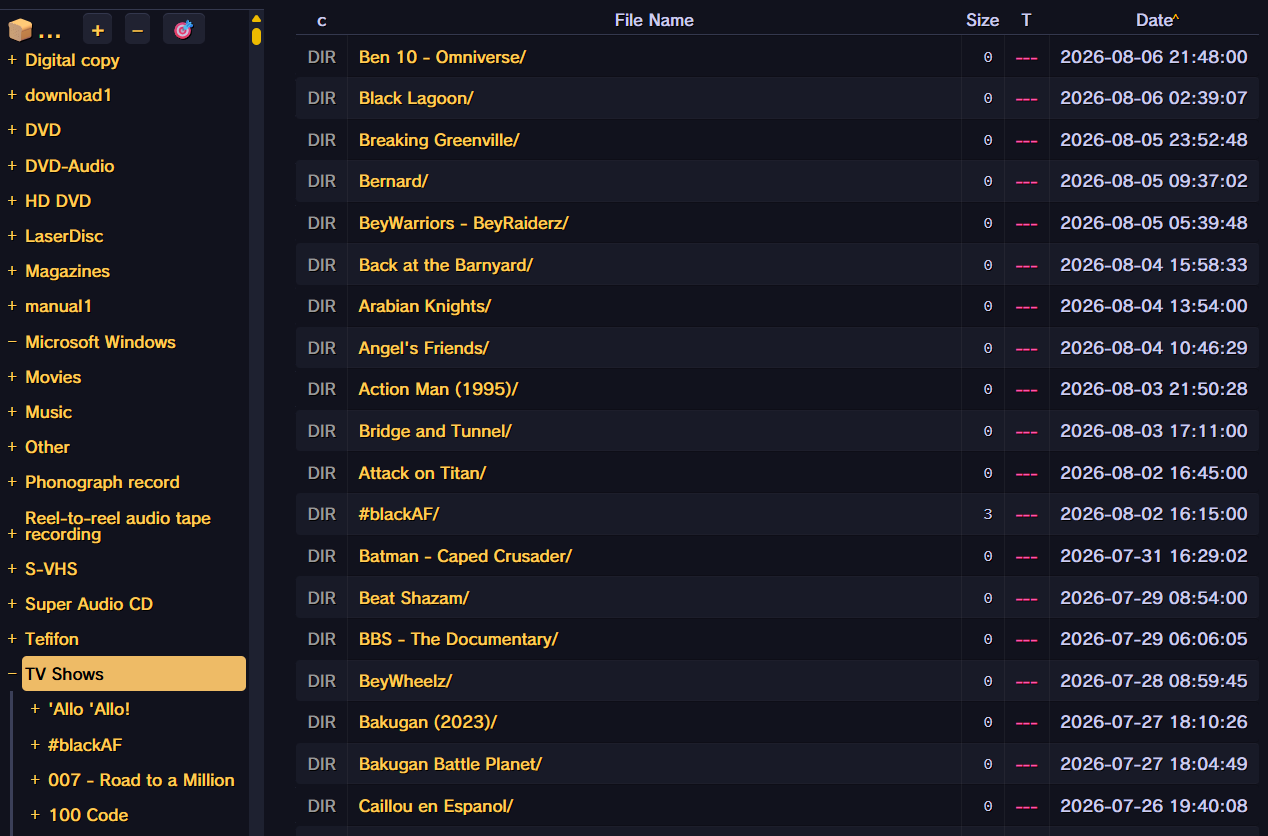Sort by the T column header

click(x=1026, y=20)
